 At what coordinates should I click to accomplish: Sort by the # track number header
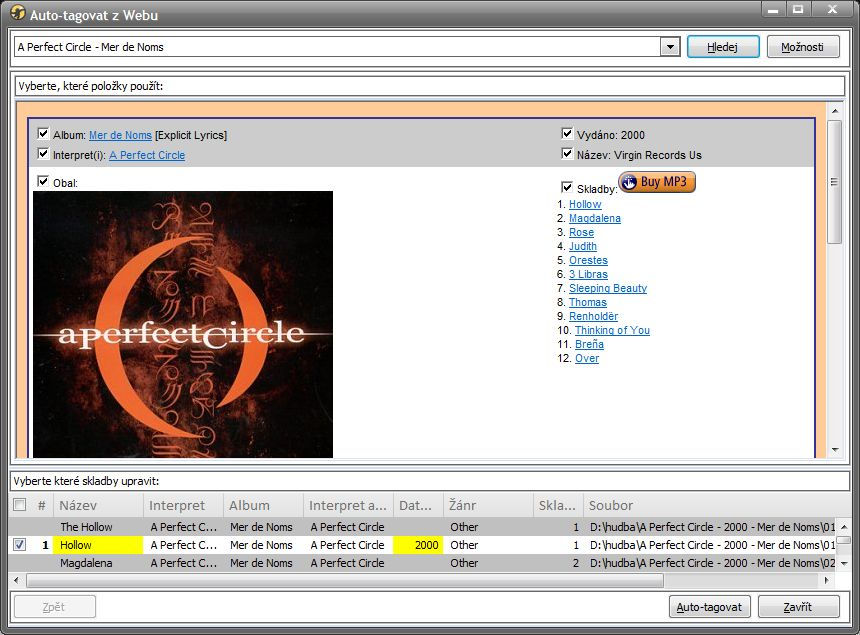[42, 505]
